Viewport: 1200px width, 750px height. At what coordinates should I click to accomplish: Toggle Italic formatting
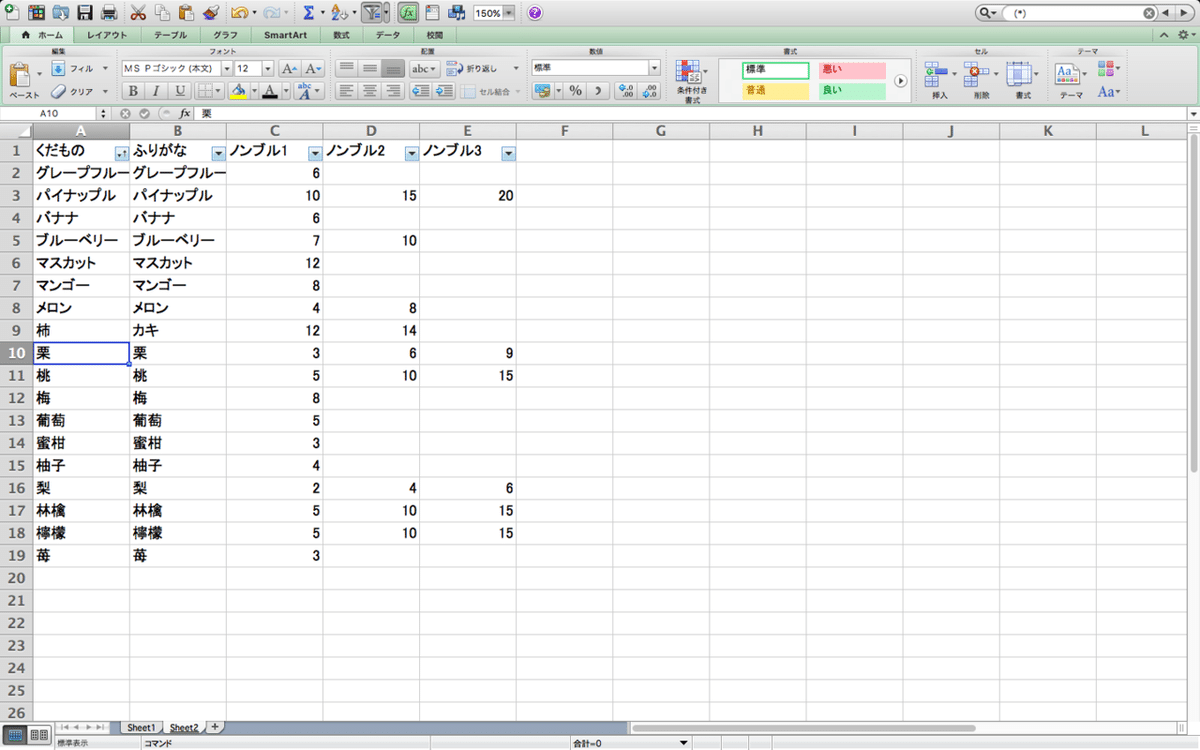156,91
